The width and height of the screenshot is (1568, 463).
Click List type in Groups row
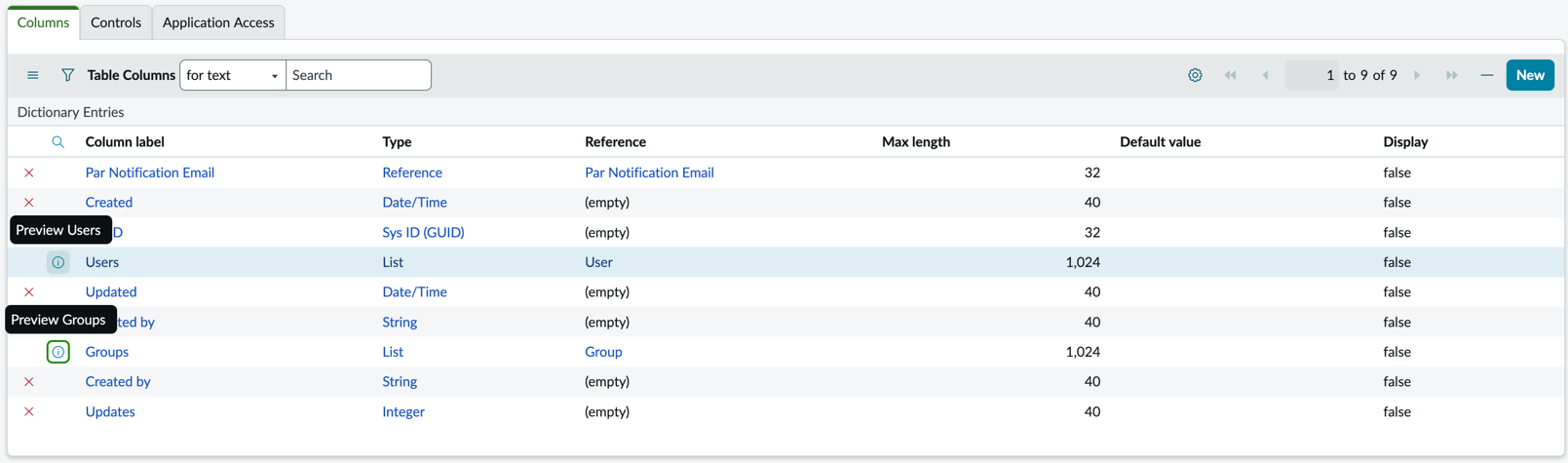[x=393, y=352]
